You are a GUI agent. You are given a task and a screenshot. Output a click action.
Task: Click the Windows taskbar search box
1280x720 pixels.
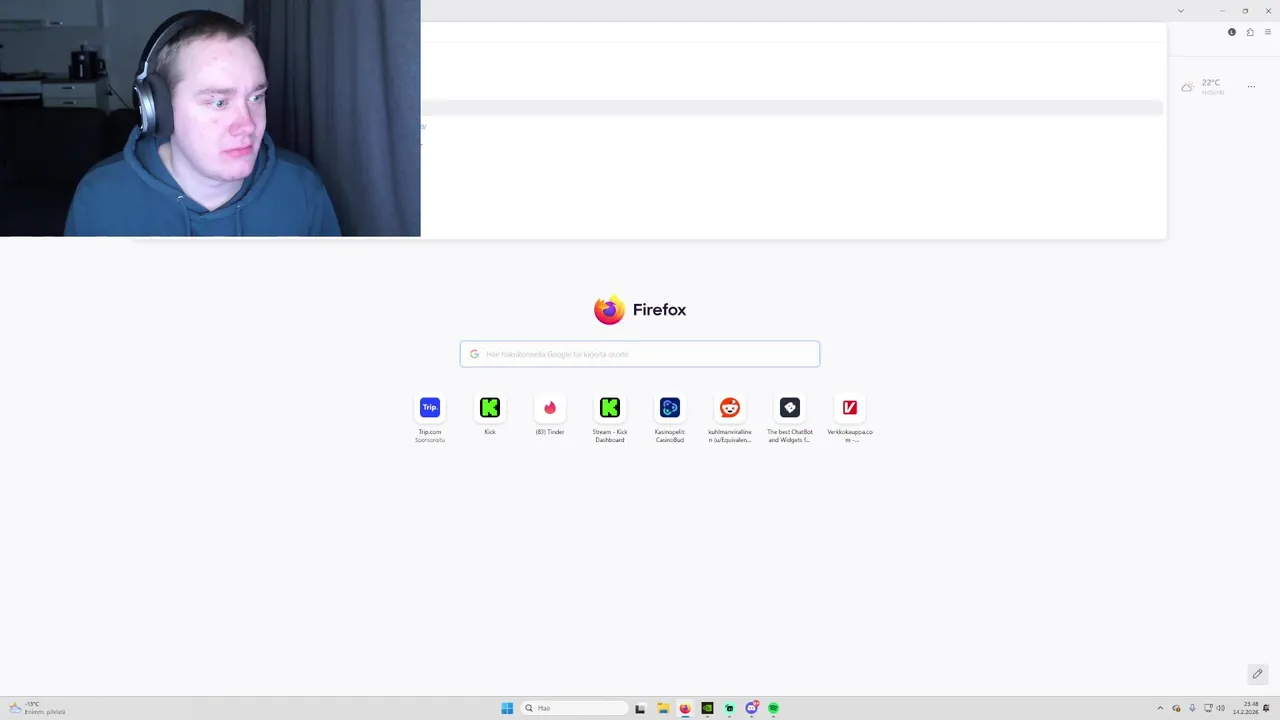coord(575,708)
